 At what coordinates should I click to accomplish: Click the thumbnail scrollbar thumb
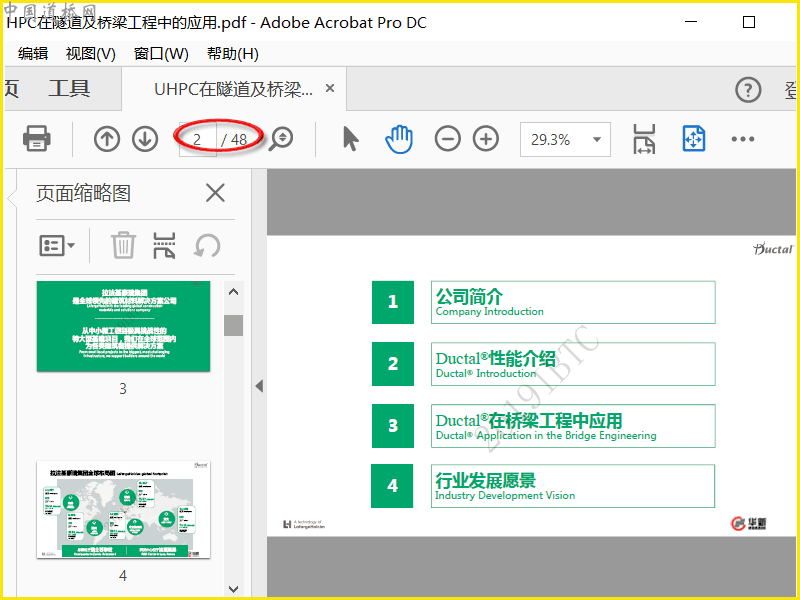(x=233, y=325)
